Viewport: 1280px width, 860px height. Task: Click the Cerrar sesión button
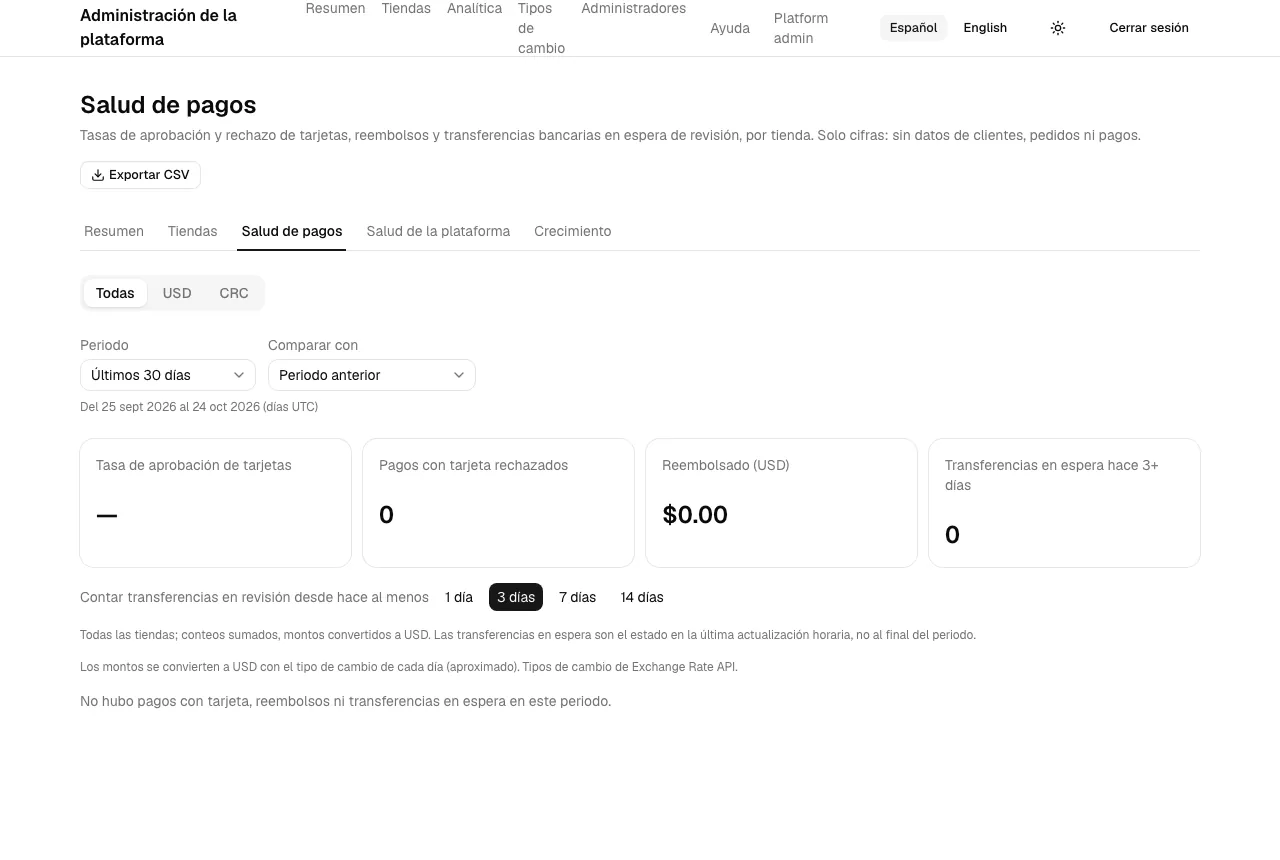coord(1149,28)
